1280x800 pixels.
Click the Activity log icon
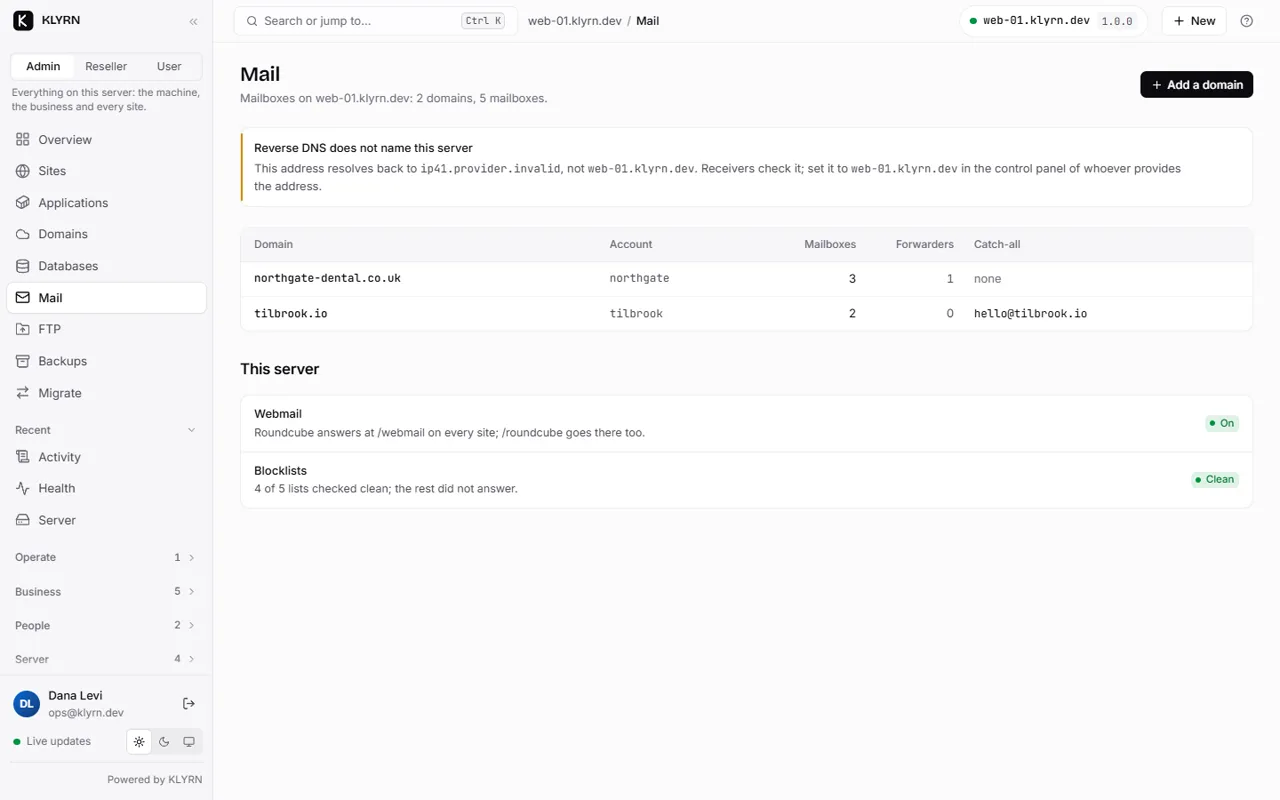[23, 457]
